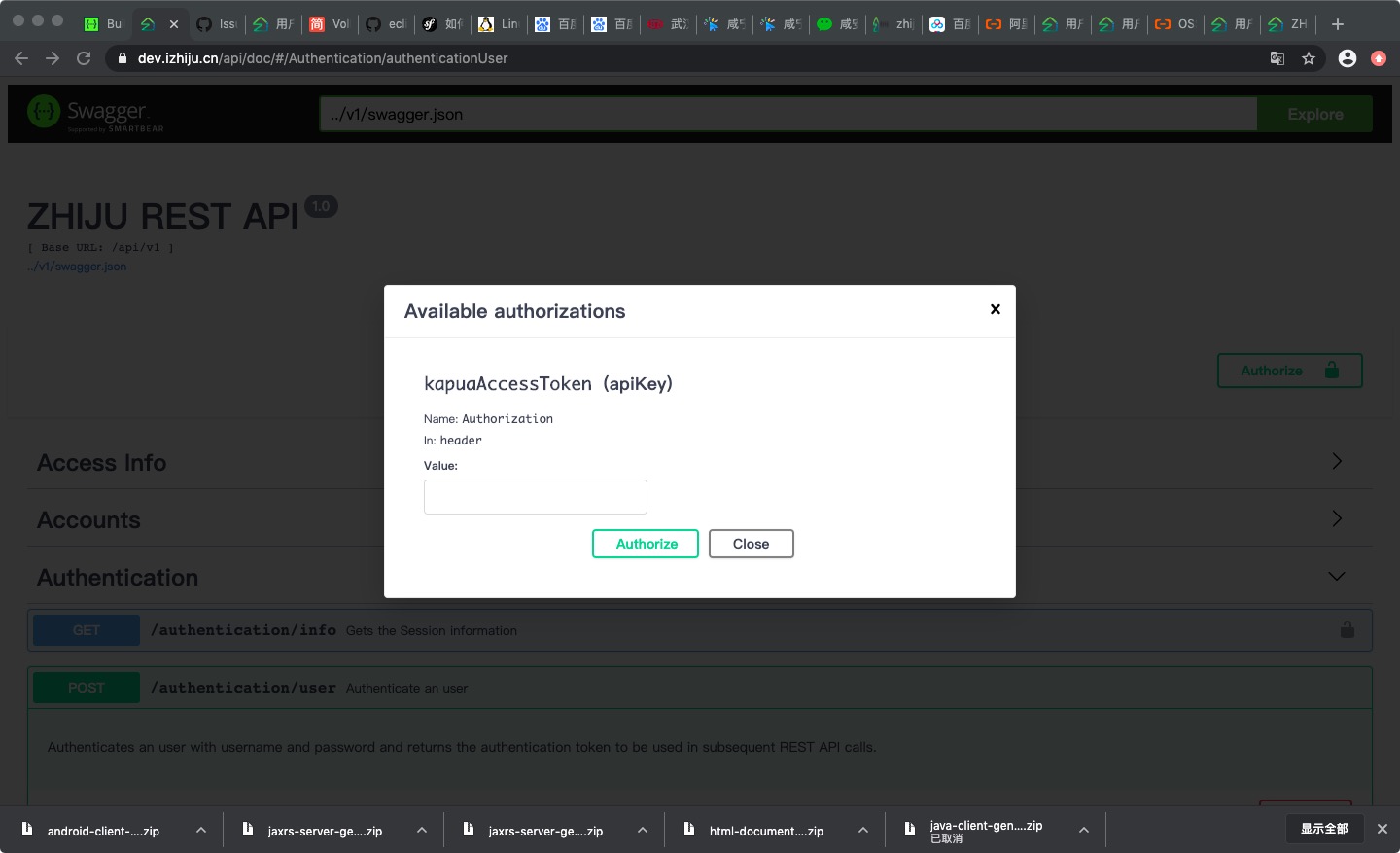Click the Value input field
1400x853 pixels.
pyautogui.click(x=536, y=497)
